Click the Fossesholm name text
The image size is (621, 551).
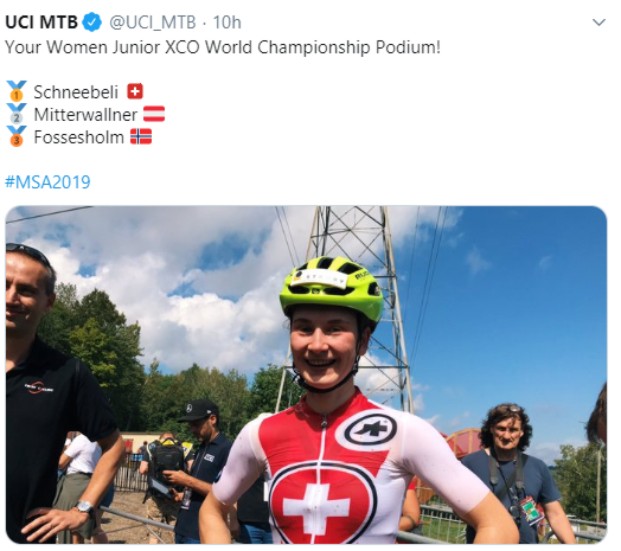[79, 137]
